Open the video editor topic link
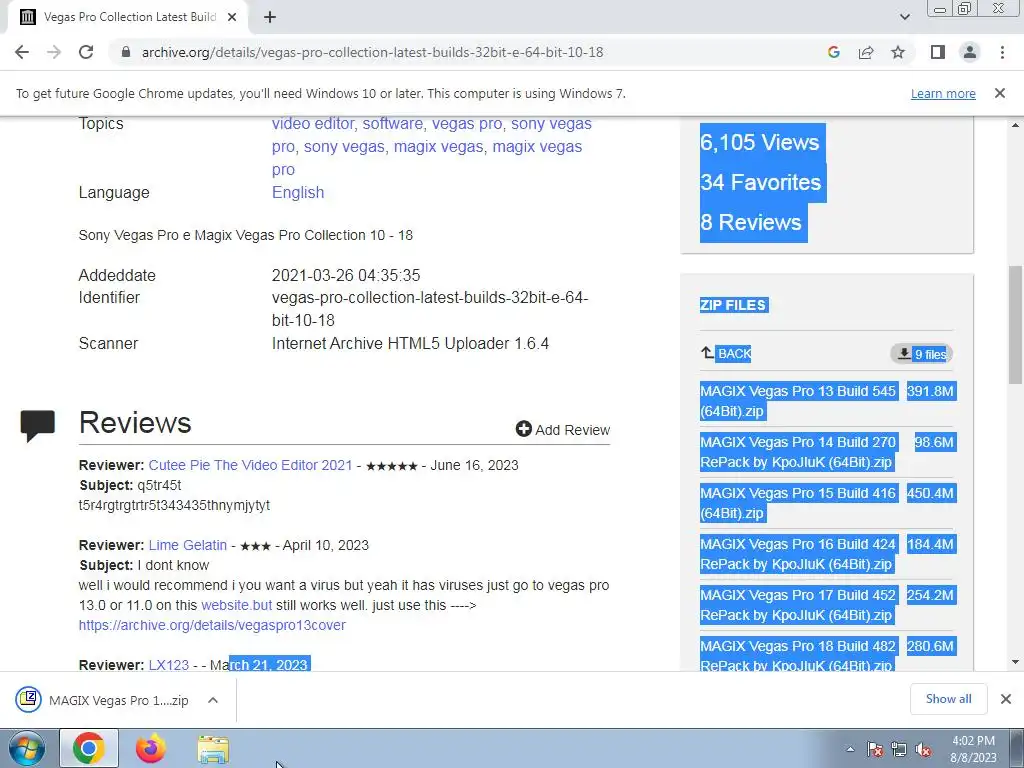1024x768 pixels. (x=313, y=123)
